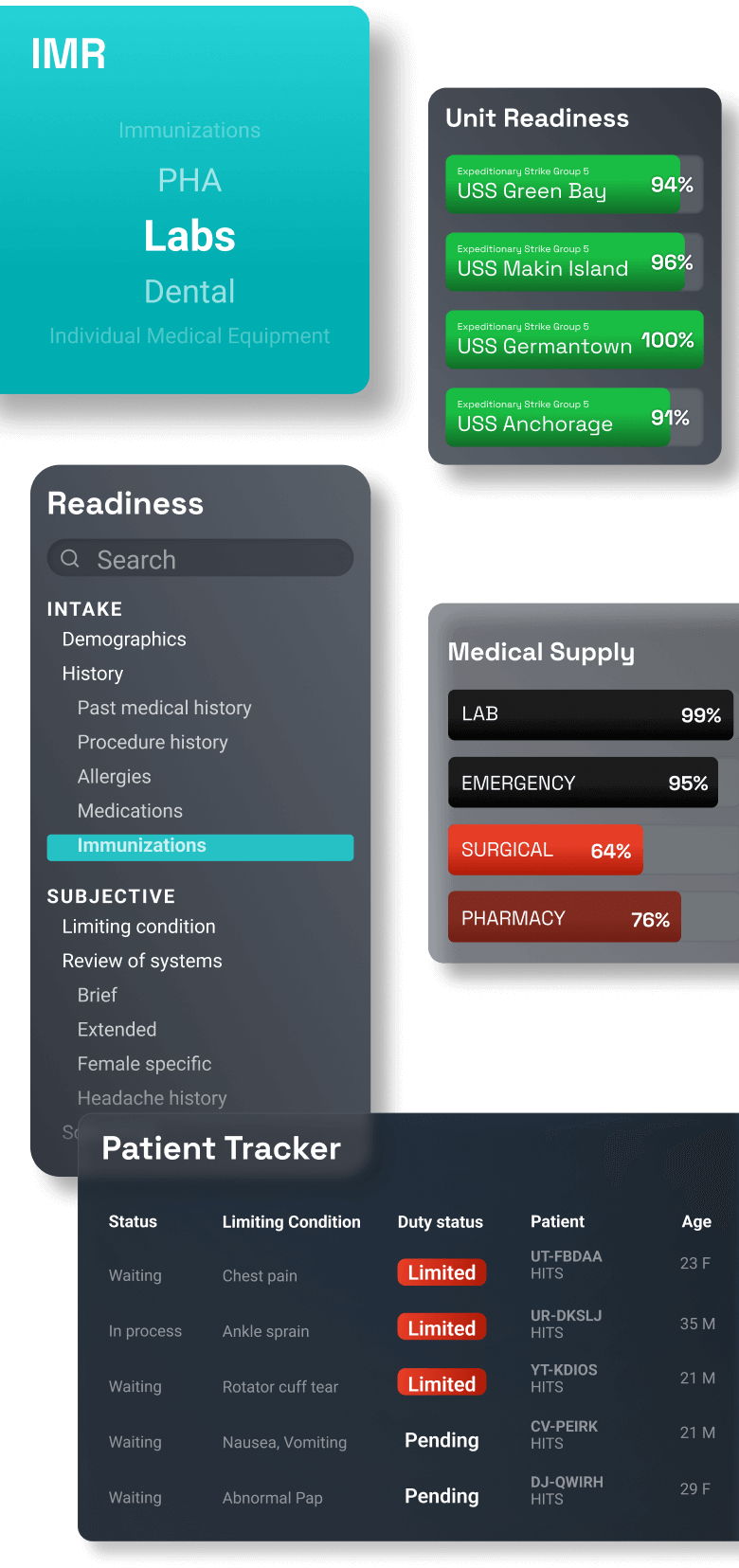Open patient UT-FBDAA record
Screen dimensions: 739x1568
coord(566,1264)
